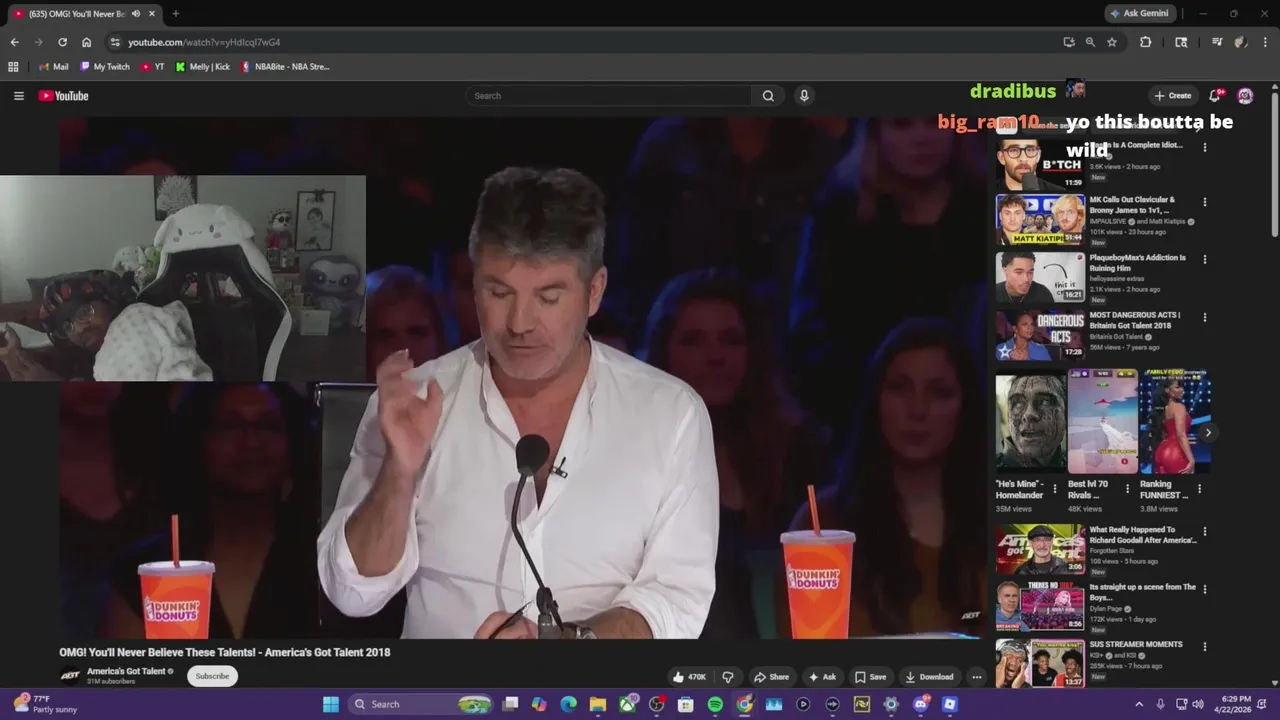Open the NBABite bookmark
Viewport: 1280px width, 720px height.
pos(285,67)
